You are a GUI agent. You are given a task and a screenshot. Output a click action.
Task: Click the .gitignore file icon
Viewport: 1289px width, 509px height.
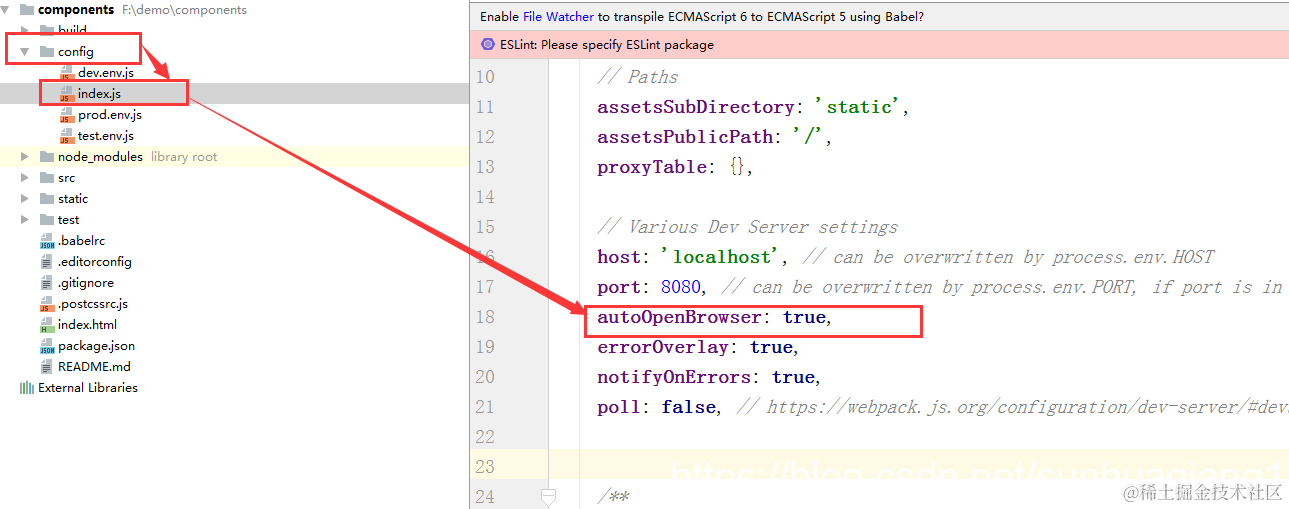(x=47, y=283)
